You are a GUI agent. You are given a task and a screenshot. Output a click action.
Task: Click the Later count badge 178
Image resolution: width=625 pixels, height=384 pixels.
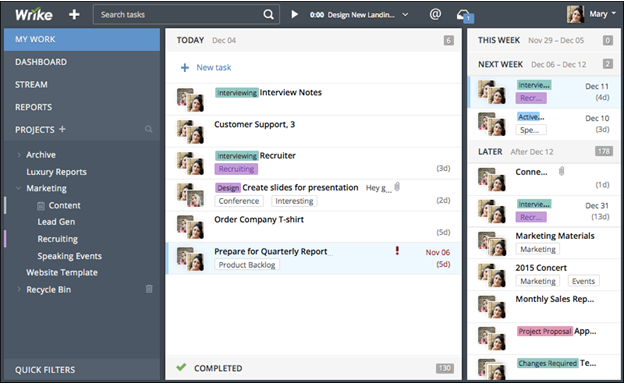[x=604, y=151]
